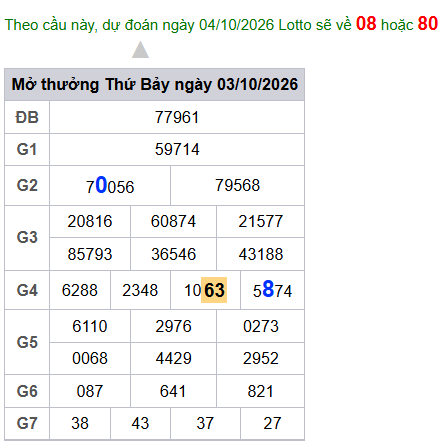447x446 pixels.
Task: Select G6 number 641
Action: click(173, 391)
